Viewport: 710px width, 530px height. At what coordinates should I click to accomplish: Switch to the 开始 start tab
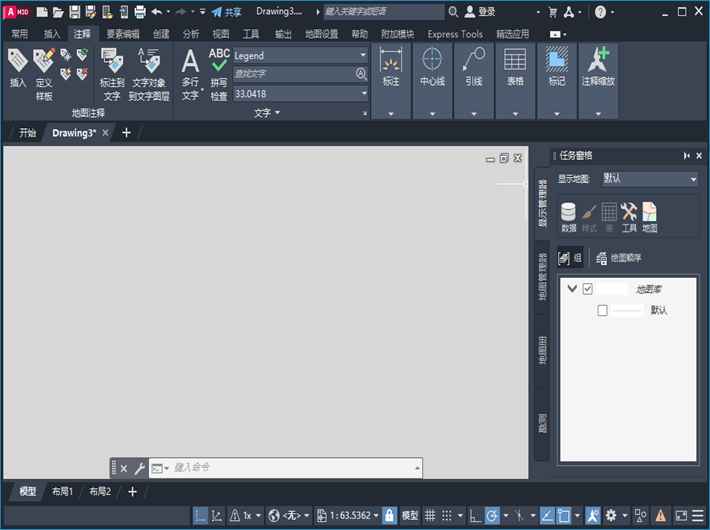[27, 133]
